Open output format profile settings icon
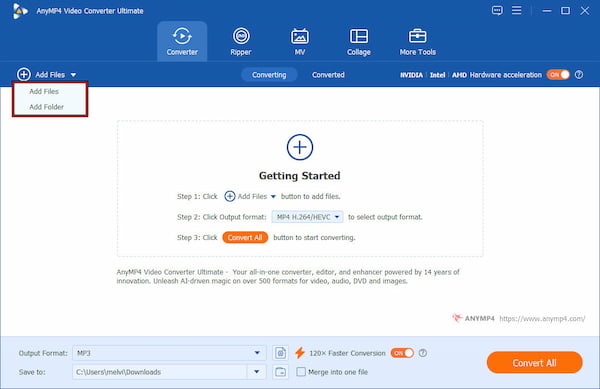600x389 pixels. 280,353
